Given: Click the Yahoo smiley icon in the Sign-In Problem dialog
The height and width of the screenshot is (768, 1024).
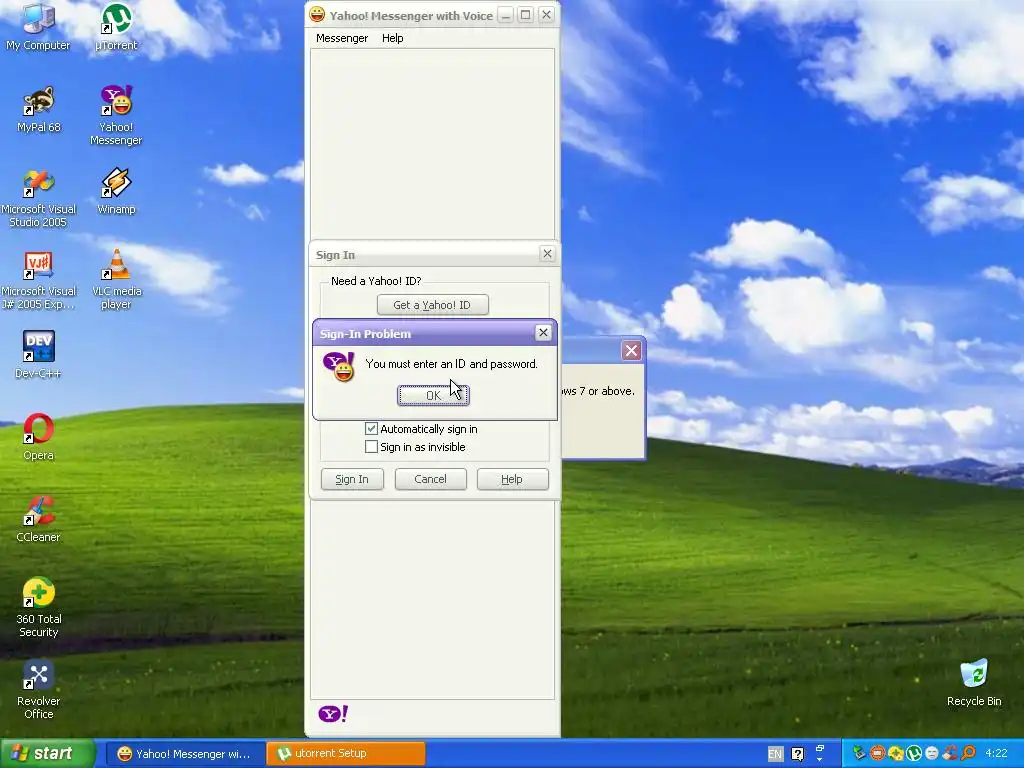Looking at the screenshot, I should [339, 366].
